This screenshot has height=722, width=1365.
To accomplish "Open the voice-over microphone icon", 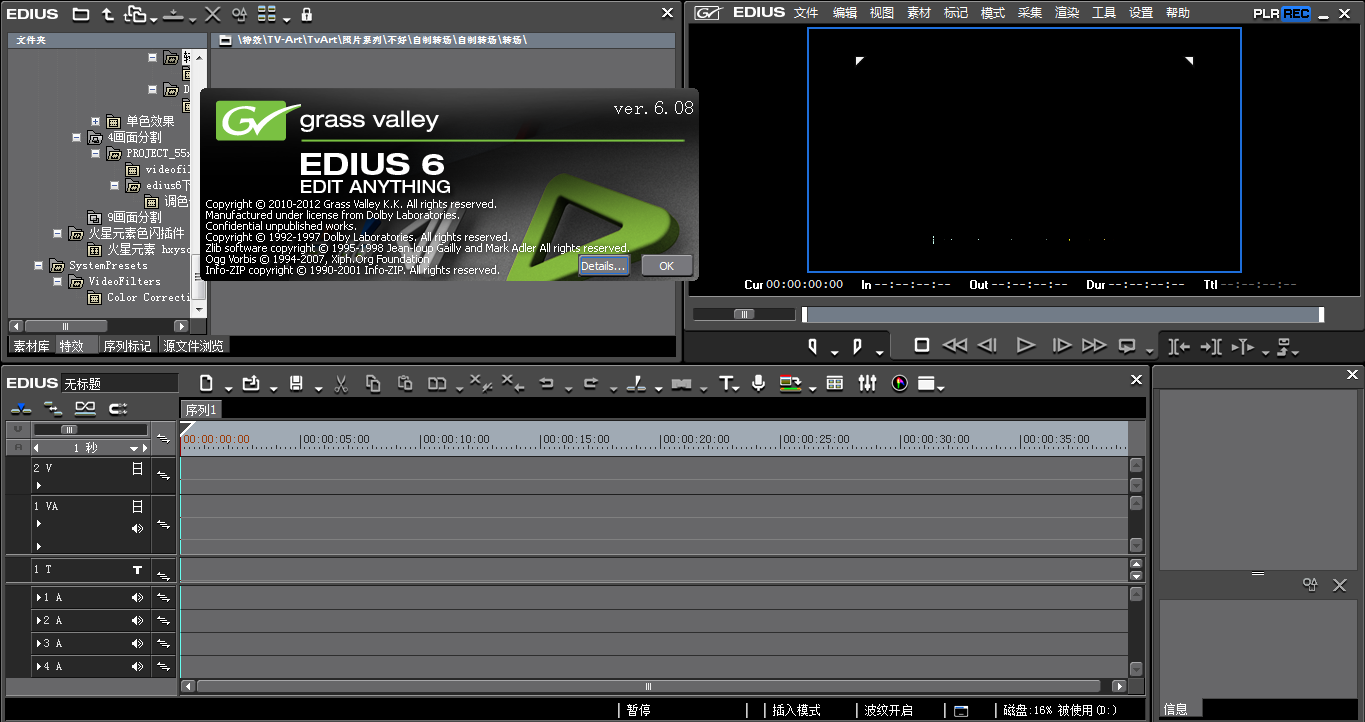I will [x=758, y=383].
